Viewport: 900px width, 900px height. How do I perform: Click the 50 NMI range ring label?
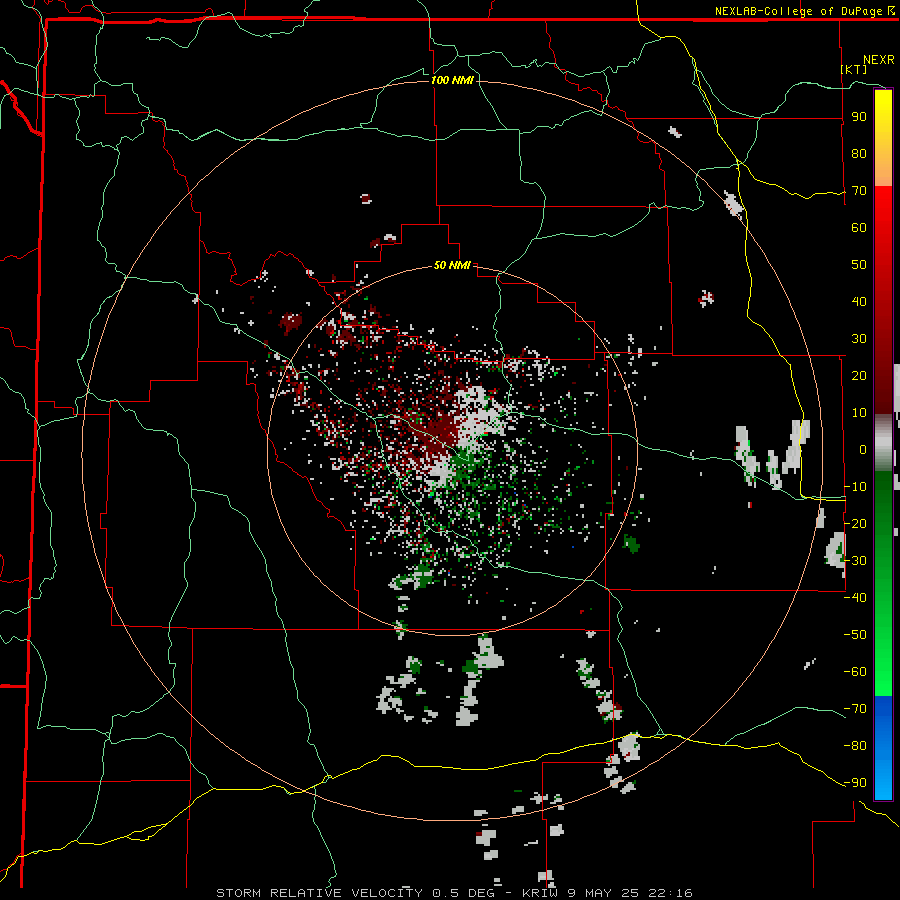click(452, 265)
